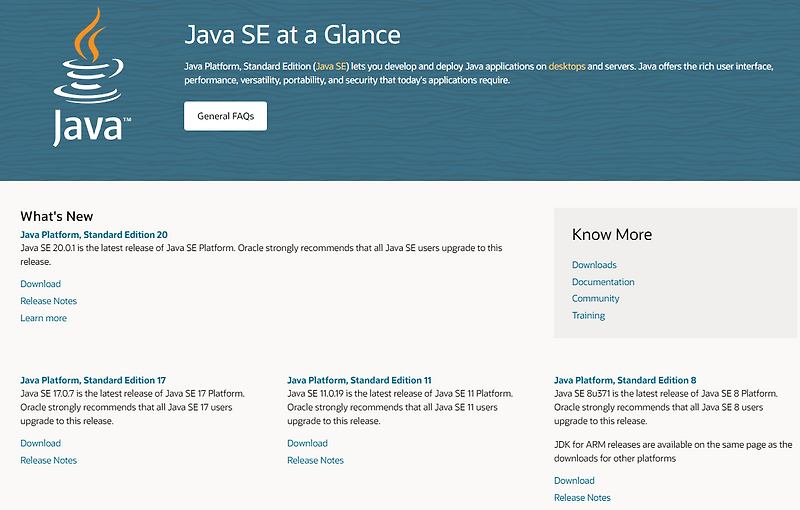Download Java SE 11 release

pos(307,443)
